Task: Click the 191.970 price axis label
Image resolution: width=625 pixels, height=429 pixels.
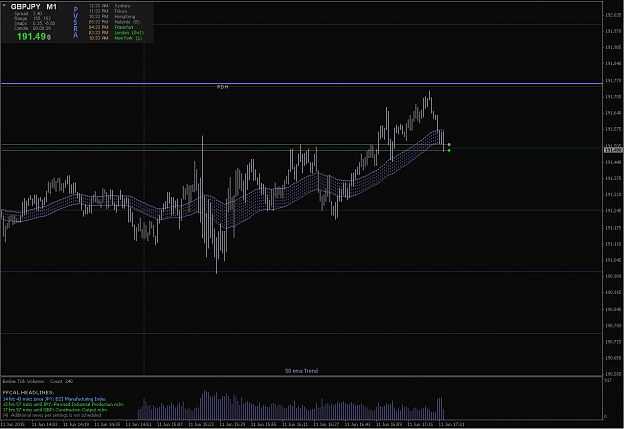Action: 613,31
